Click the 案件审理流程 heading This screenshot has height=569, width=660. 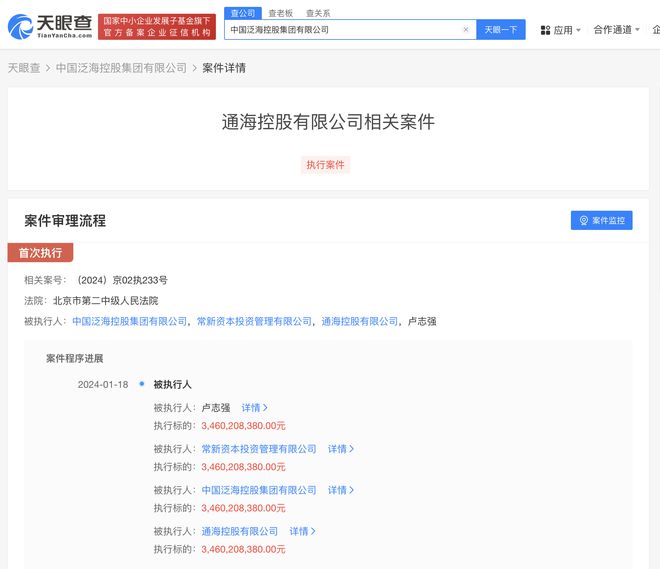click(65, 221)
